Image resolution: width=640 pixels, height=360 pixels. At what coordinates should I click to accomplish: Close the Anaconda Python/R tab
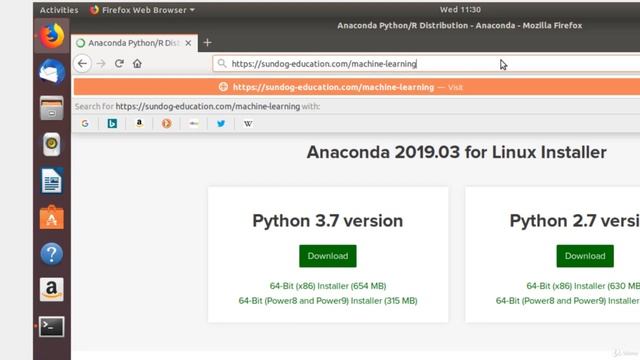click(x=188, y=43)
